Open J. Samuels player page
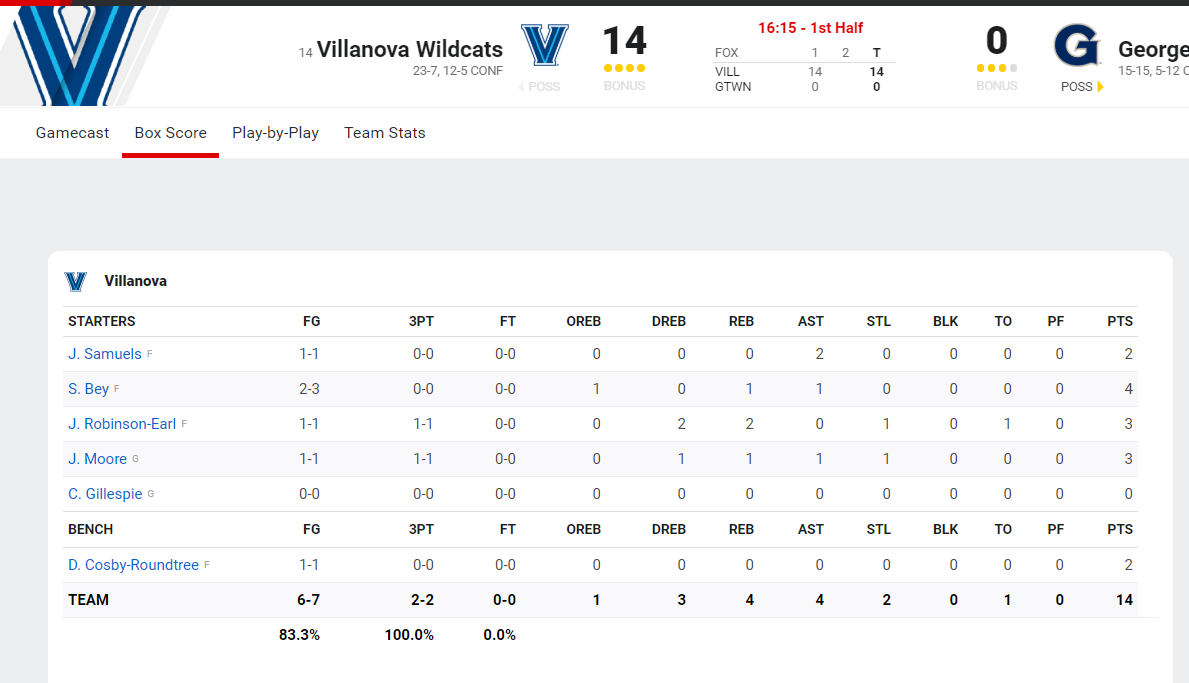The width and height of the screenshot is (1189, 683). coord(105,354)
